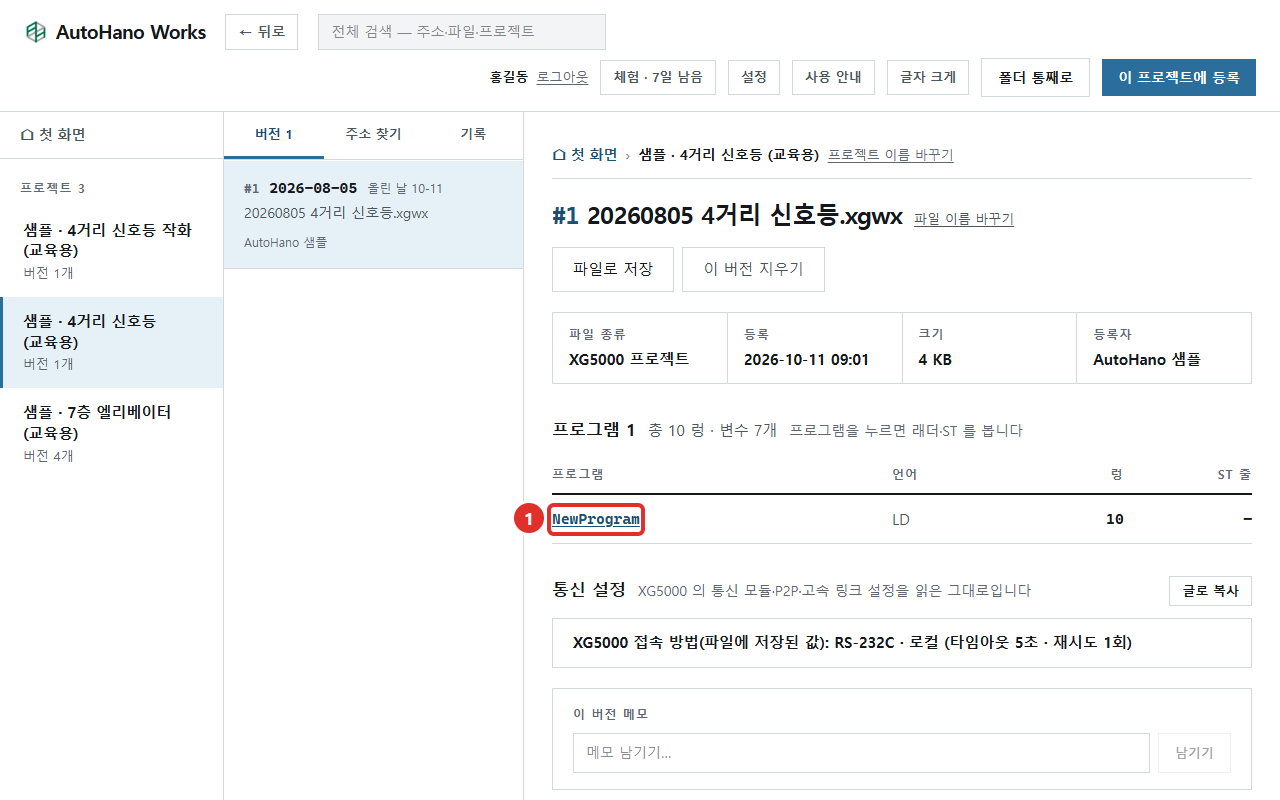Click 프로젝트 이름 바꾸기 link
The height and width of the screenshot is (800, 1280).
point(890,155)
